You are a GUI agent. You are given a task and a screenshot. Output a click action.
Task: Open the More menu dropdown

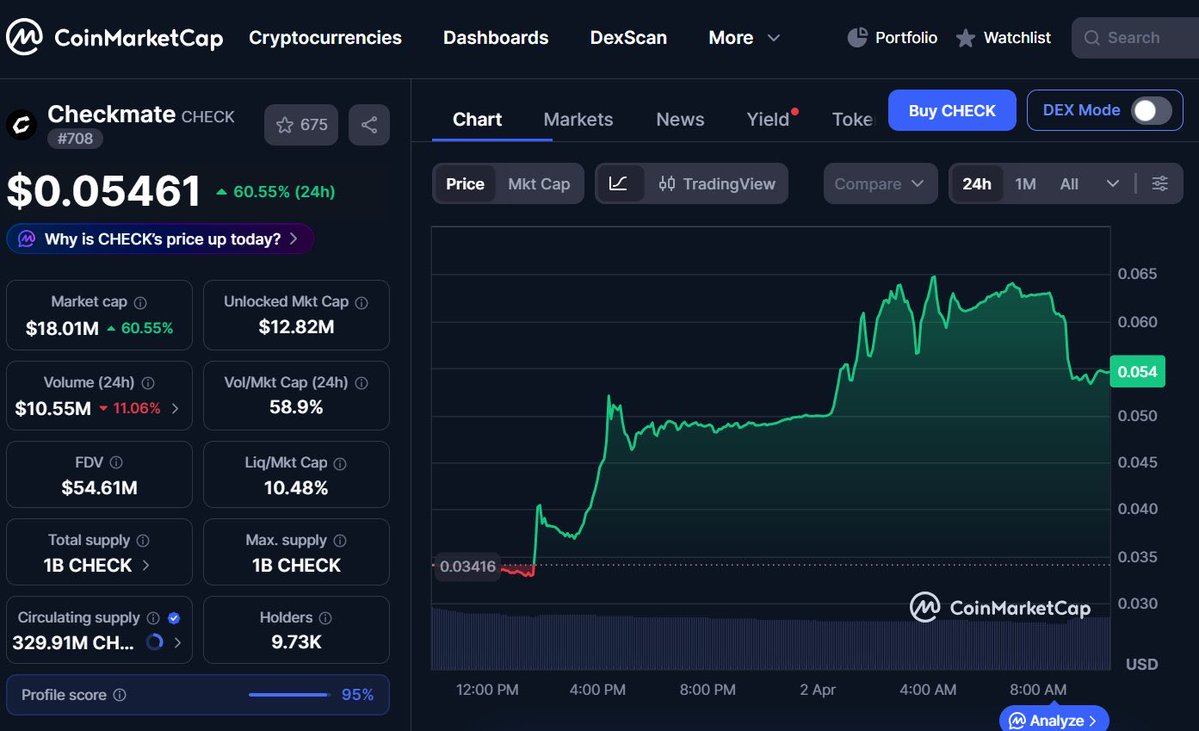(744, 37)
